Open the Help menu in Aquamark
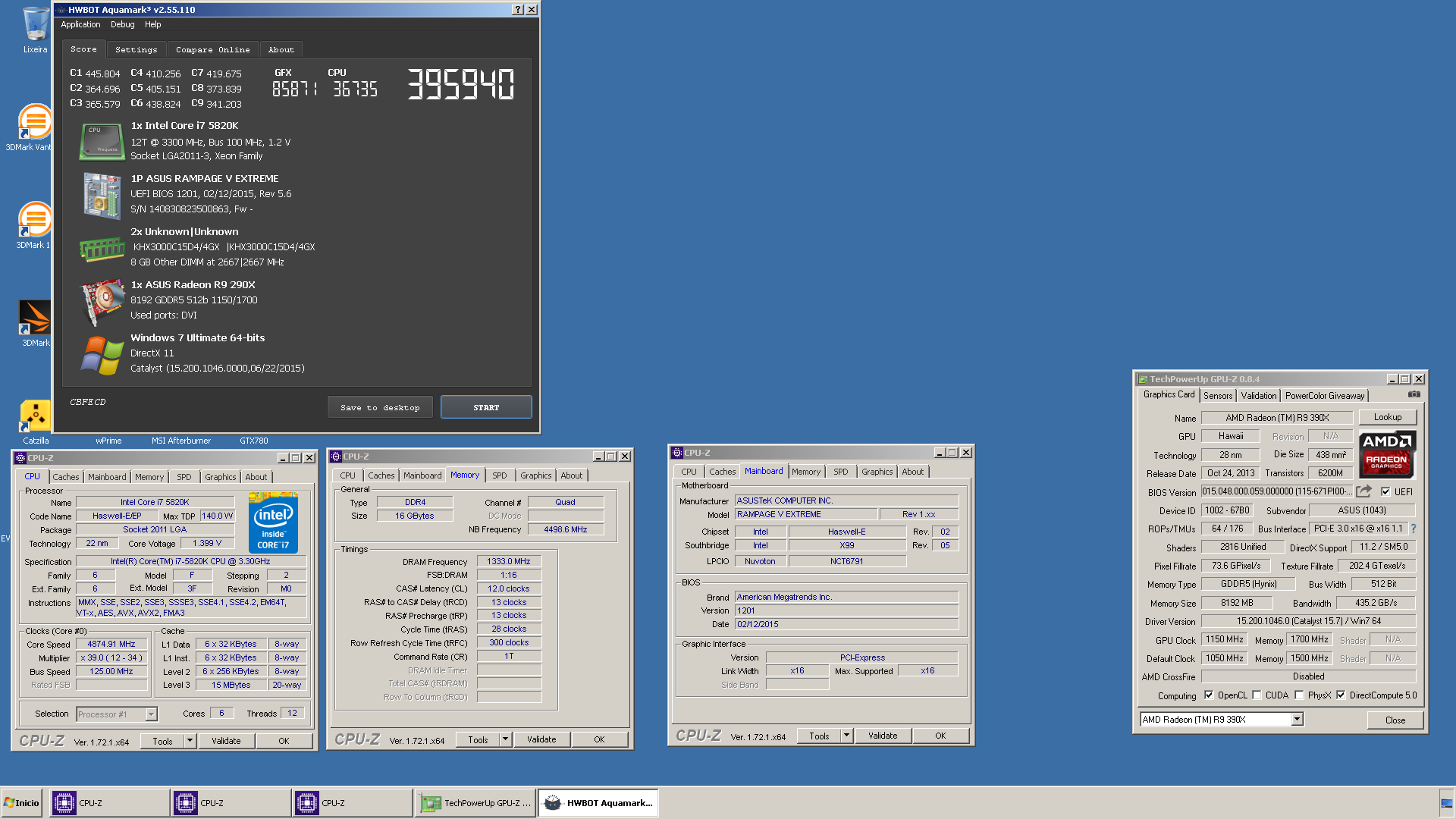This screenshot has width=1456, height=819. (152, 24)
